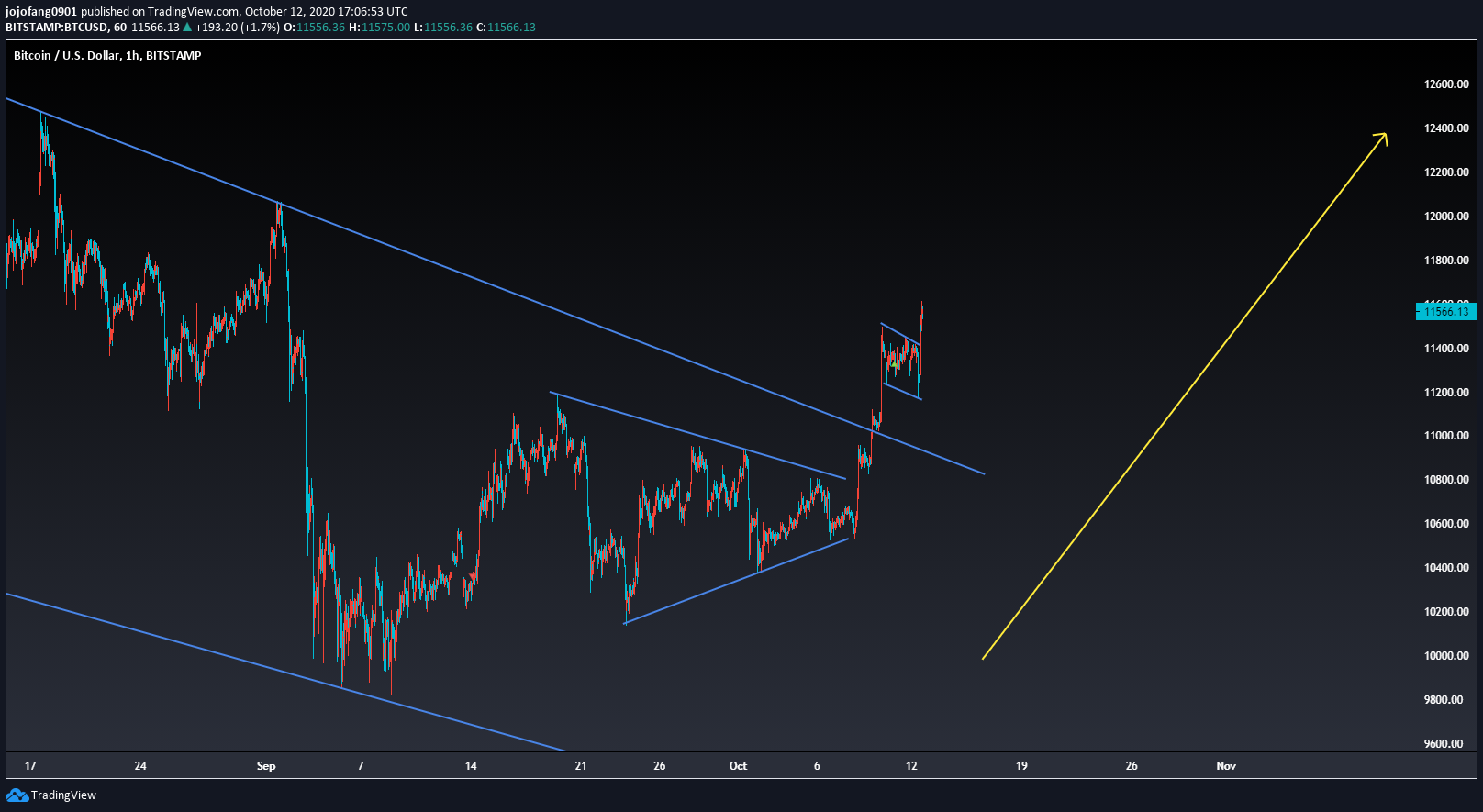Click the 10200.00 price axis label
This screenshot has height=812, width=1483.
[1446, 612]
